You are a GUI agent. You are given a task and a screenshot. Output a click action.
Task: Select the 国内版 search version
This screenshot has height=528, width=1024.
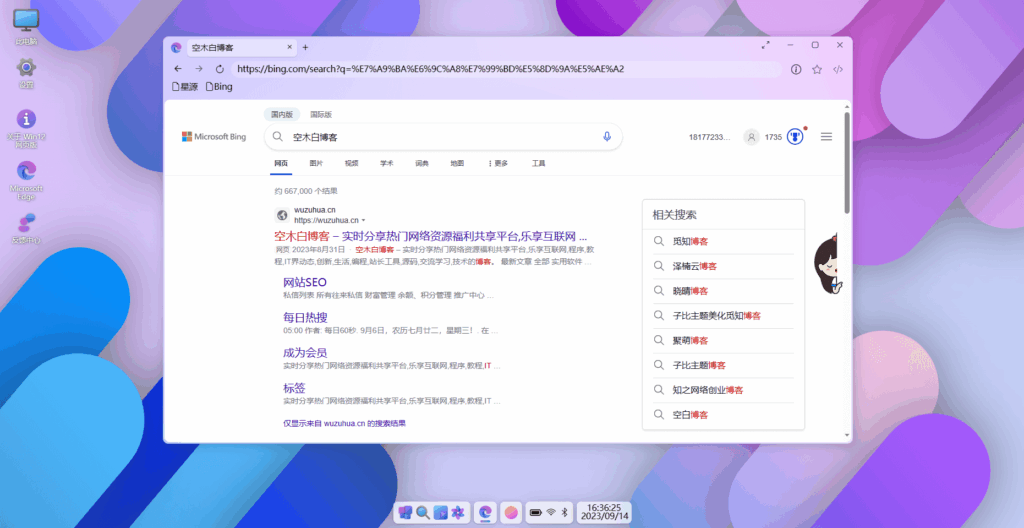pyautogui.click(x=283, y=115)
